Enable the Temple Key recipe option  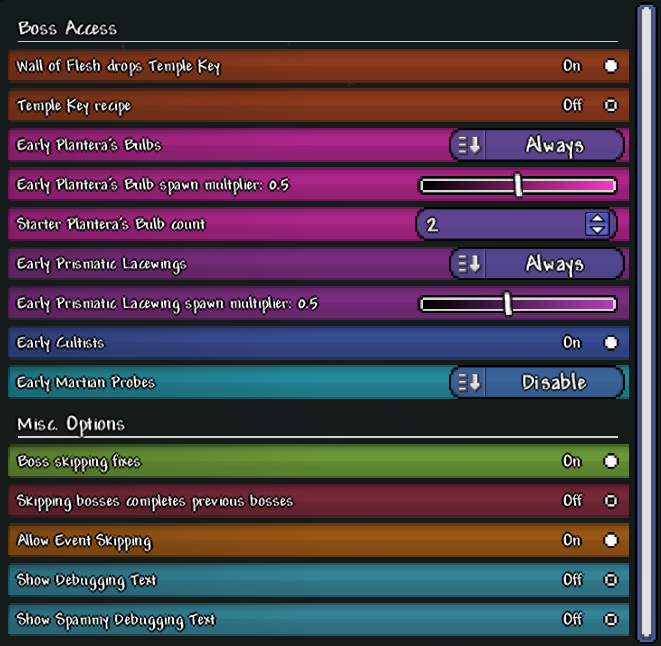[x=611, y=105]
